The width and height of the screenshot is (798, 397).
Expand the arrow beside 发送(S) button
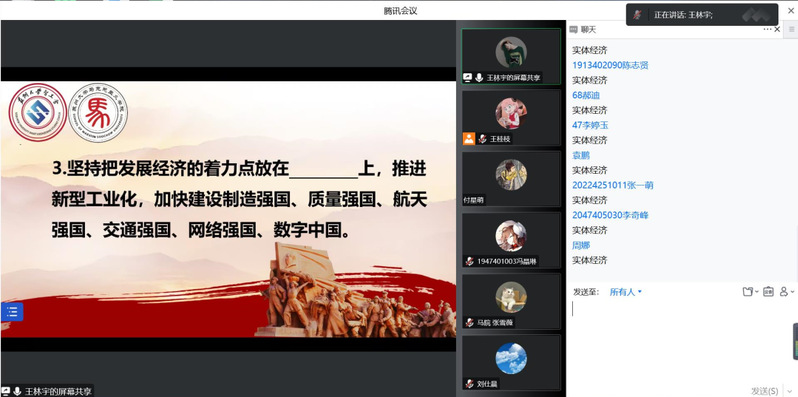pyautogui.click(x=789, y=391)
